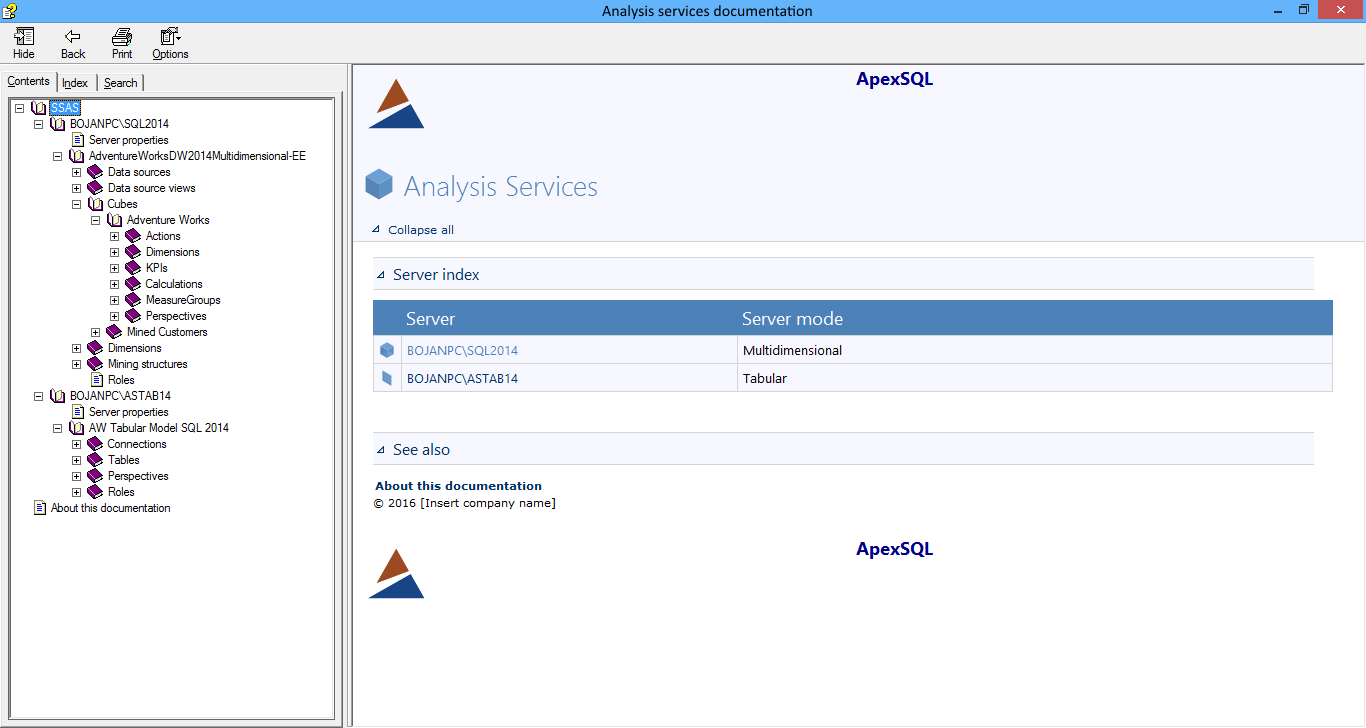The width and height of the screenshot is (1366, 728).
Task: Open the About this documentation link
Action: tap(458, 486)
